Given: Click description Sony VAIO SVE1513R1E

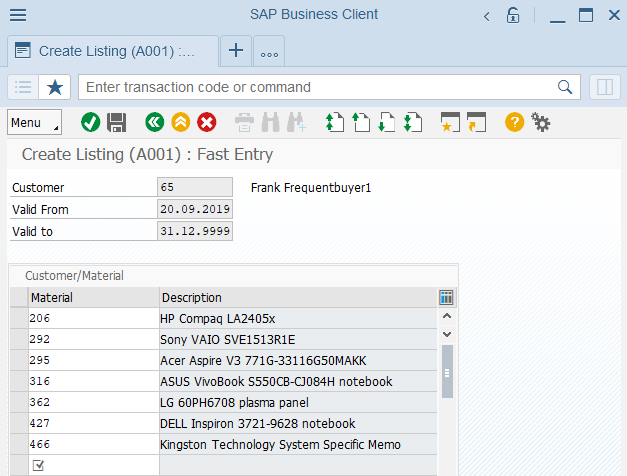Looking at the screenshot, I should [x=298, y=340].
